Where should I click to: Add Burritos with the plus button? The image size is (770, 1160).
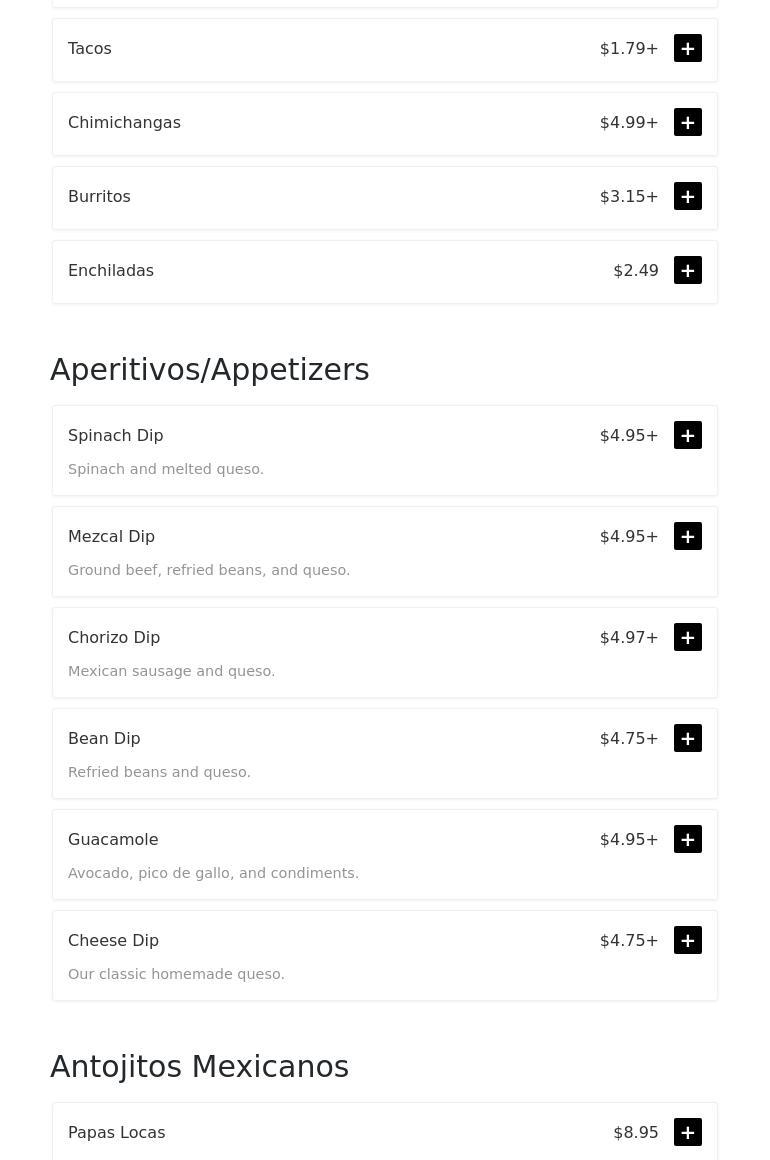pos(688,197)
